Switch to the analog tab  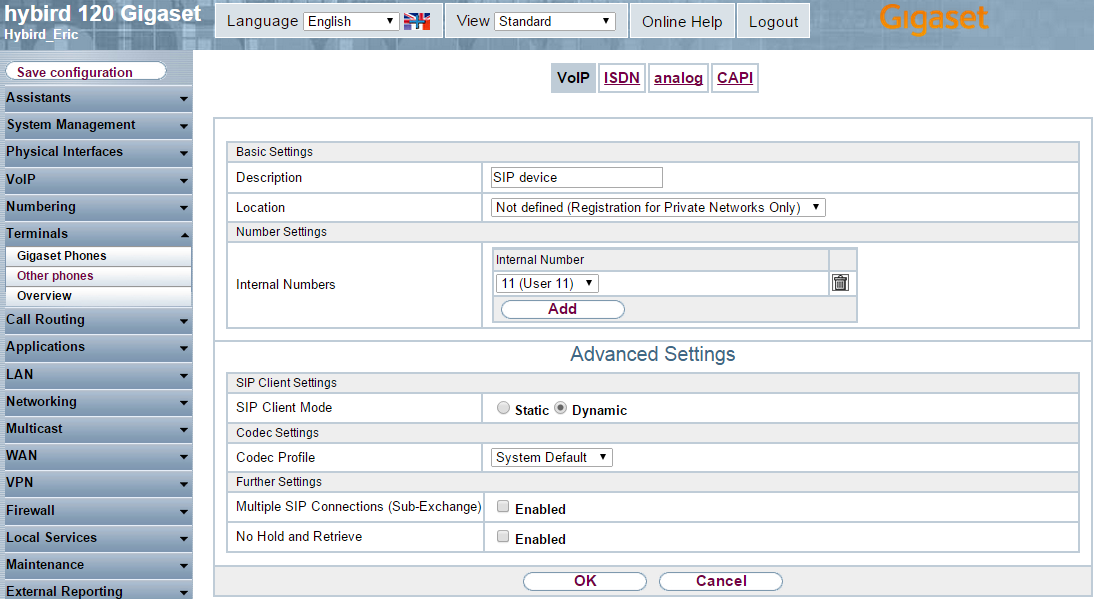(678, 77)
